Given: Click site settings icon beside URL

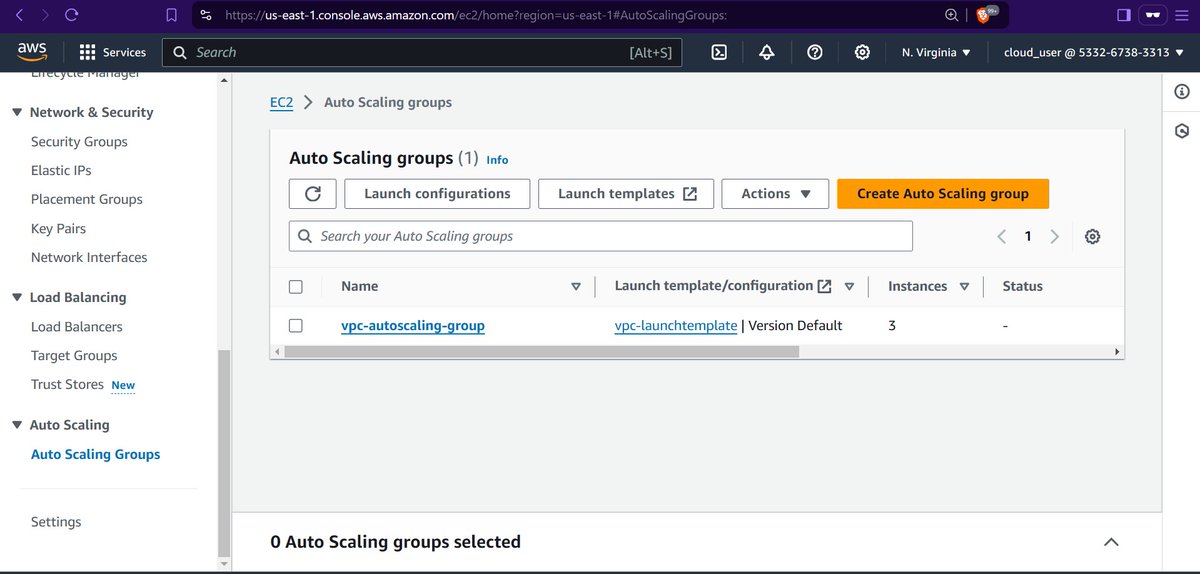Looking at the screenshot, I should point(205,15).
